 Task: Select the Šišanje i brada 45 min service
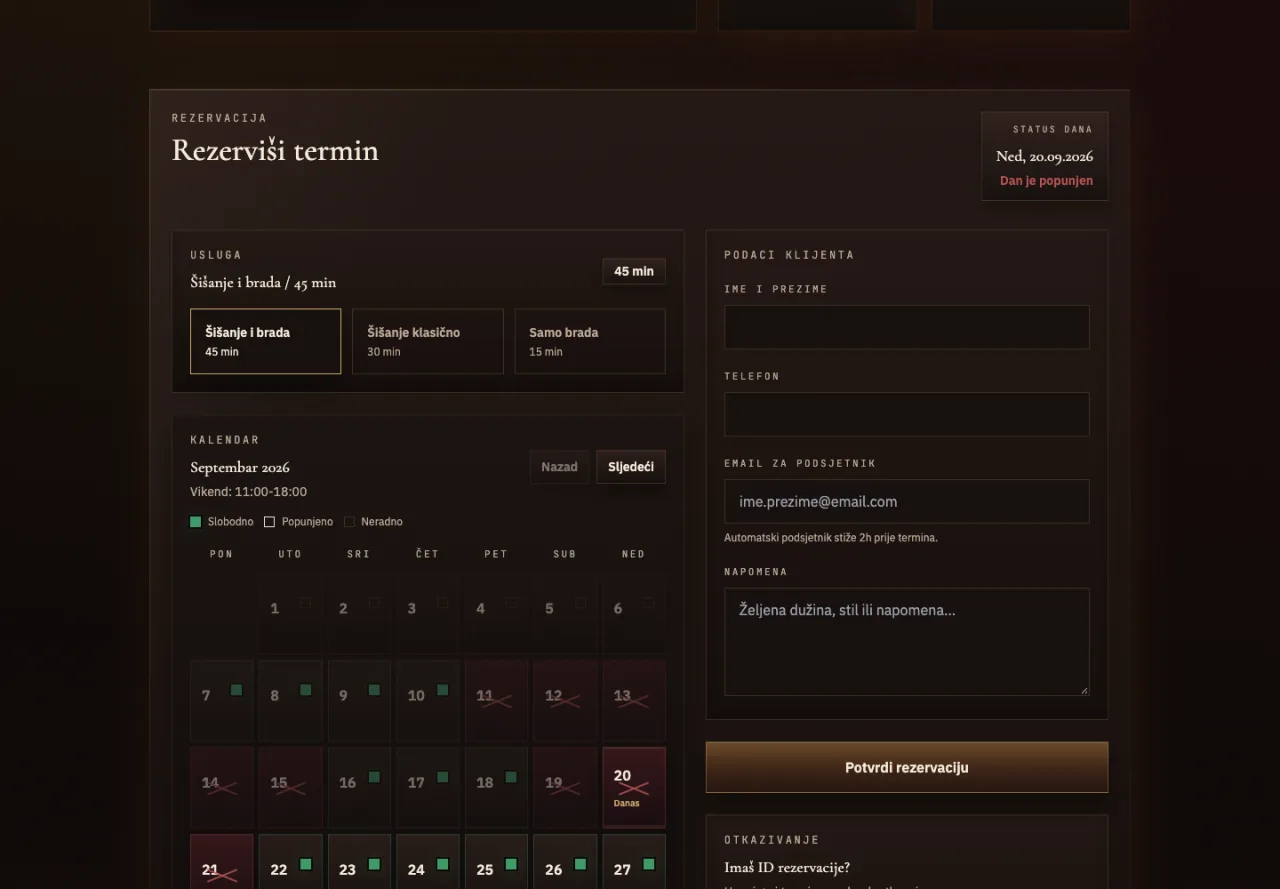click(265, 341)
